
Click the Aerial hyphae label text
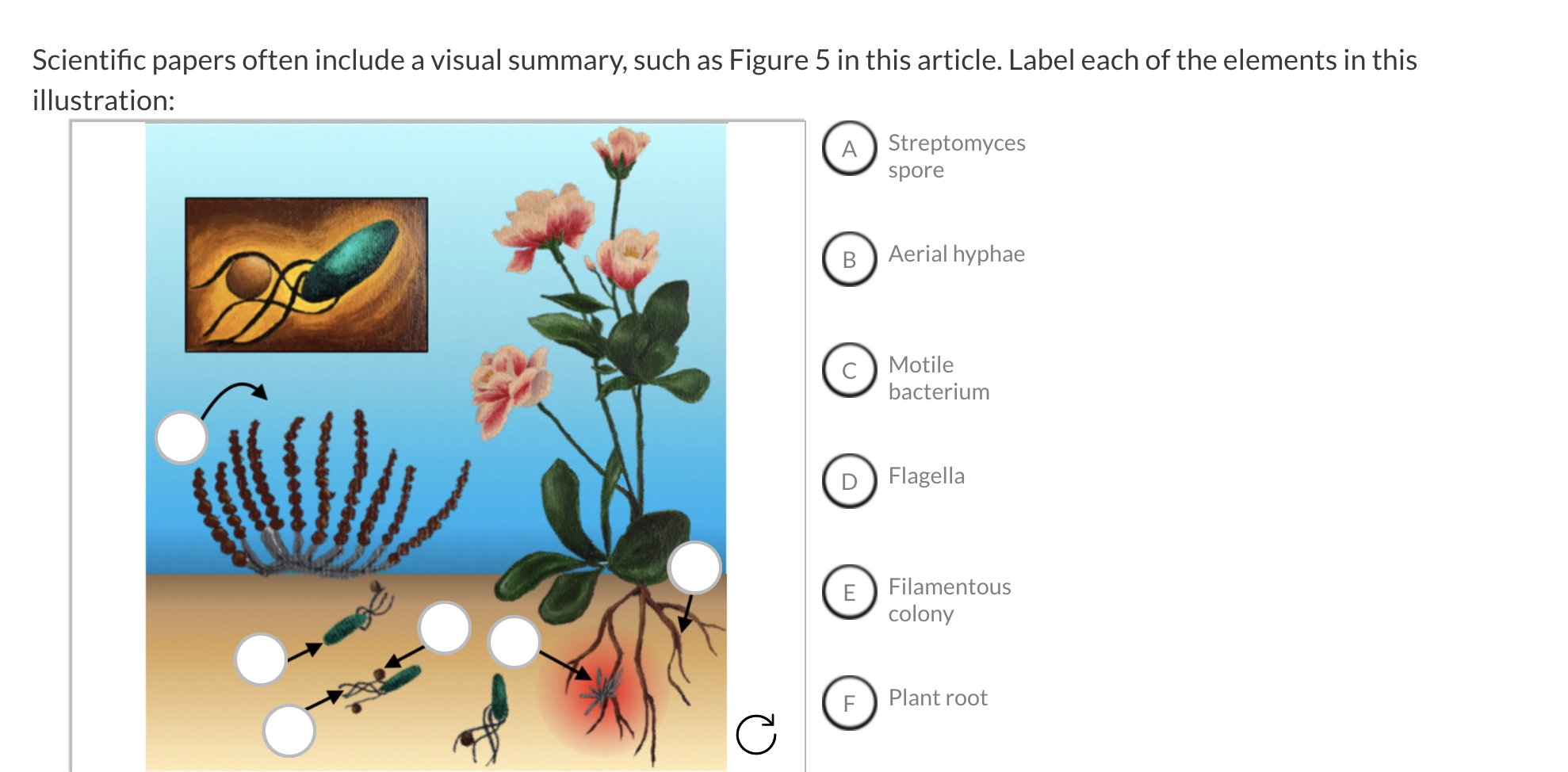[955, 254]
